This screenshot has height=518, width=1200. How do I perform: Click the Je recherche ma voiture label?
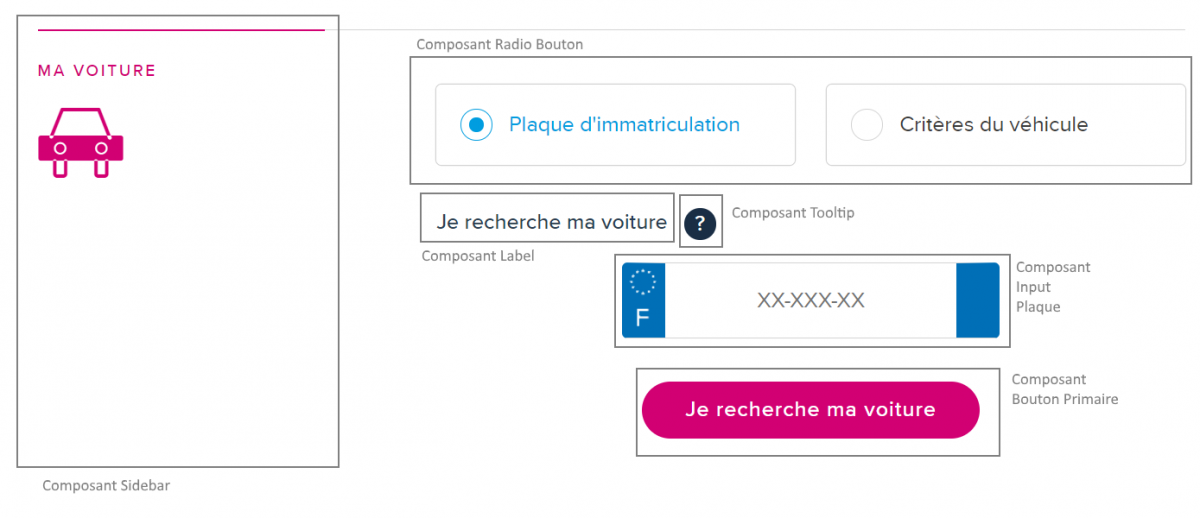[x=551, y=222]
